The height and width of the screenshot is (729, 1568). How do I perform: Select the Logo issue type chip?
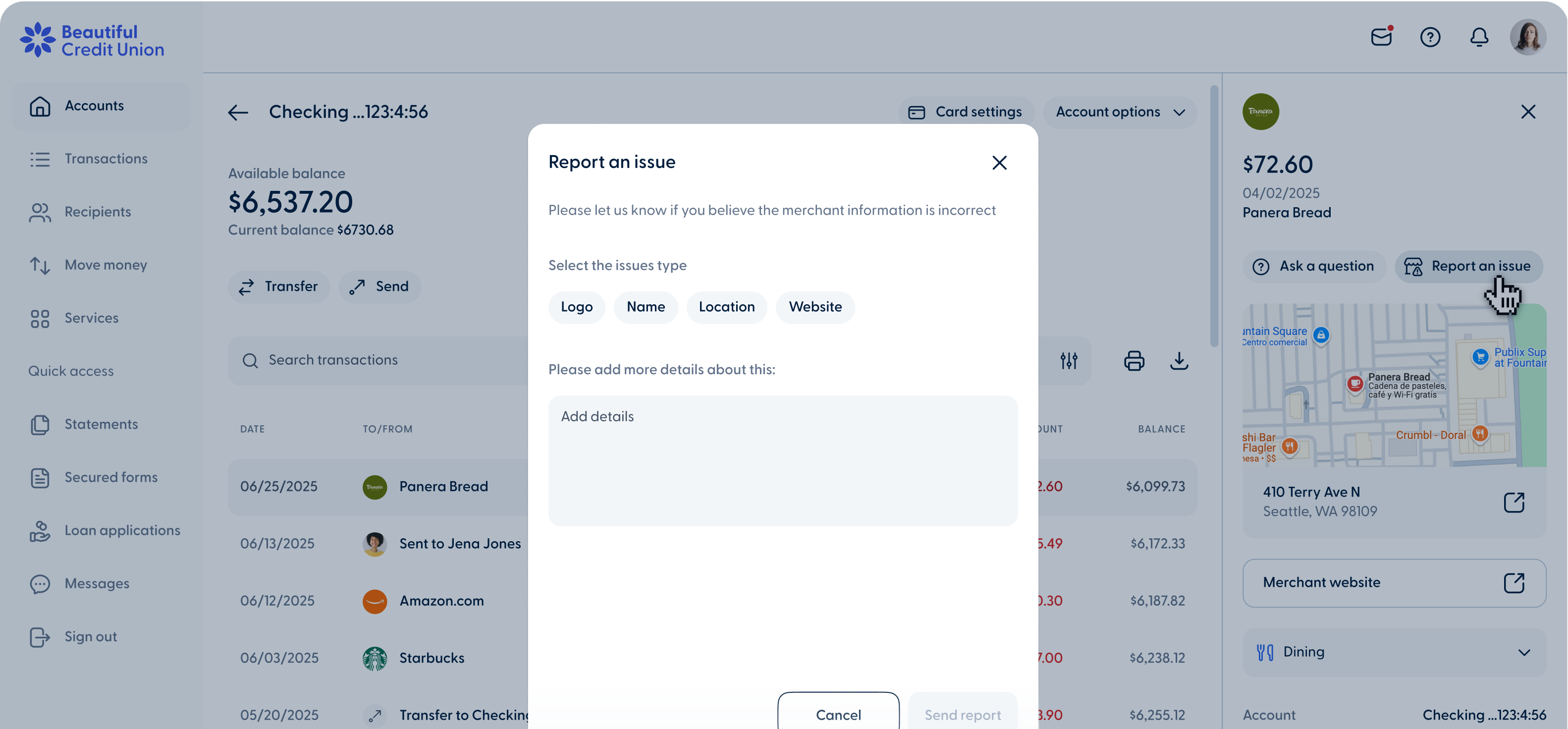pos(577,307)
